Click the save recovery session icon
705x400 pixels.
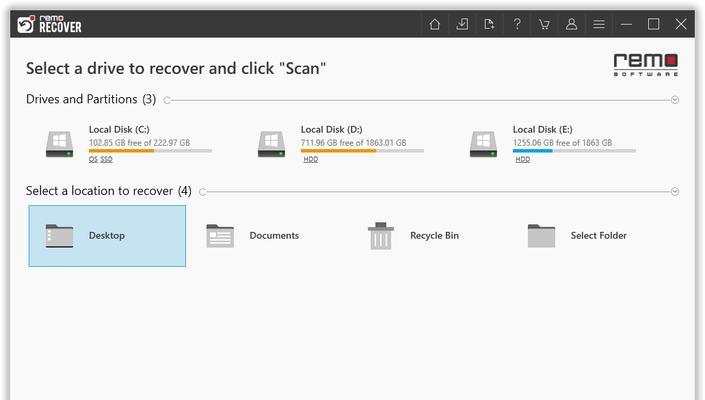click(489, 24)
